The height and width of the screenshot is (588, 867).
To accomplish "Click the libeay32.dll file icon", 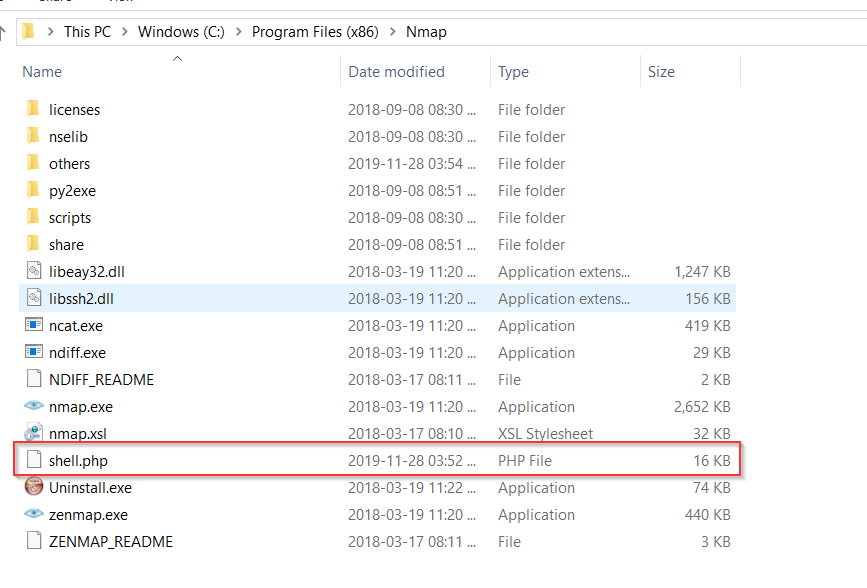I will (32, 272).
